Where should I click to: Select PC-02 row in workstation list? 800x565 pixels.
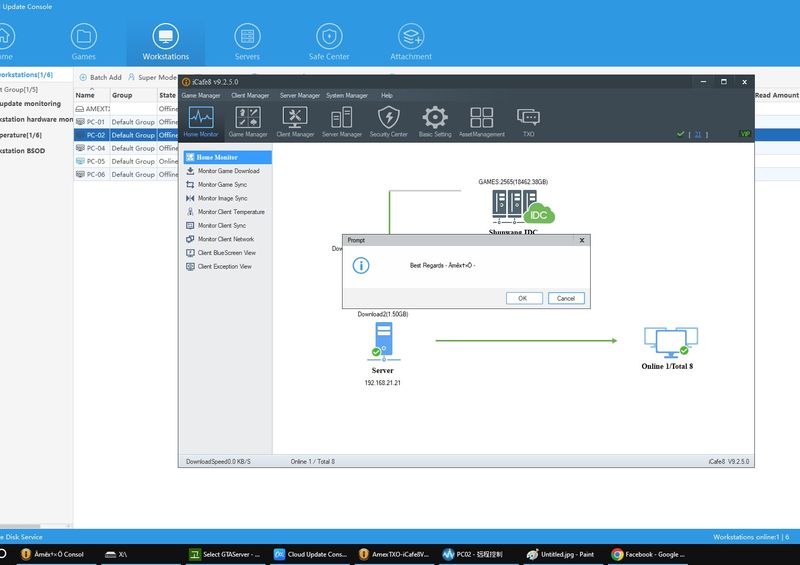(x=126, y=135)
